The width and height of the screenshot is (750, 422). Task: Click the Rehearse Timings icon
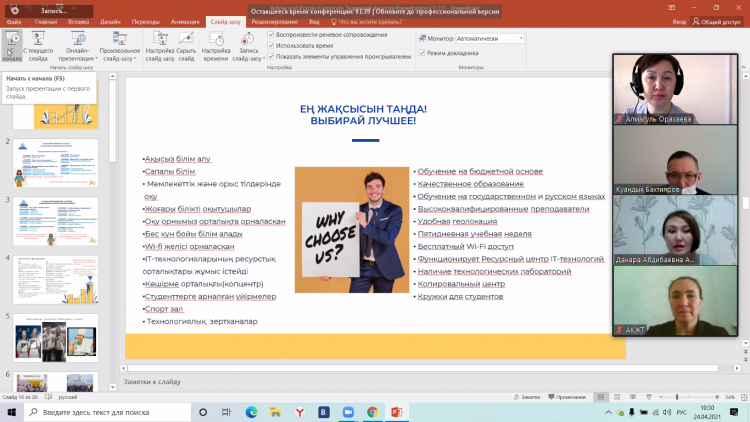click(216, 44)
